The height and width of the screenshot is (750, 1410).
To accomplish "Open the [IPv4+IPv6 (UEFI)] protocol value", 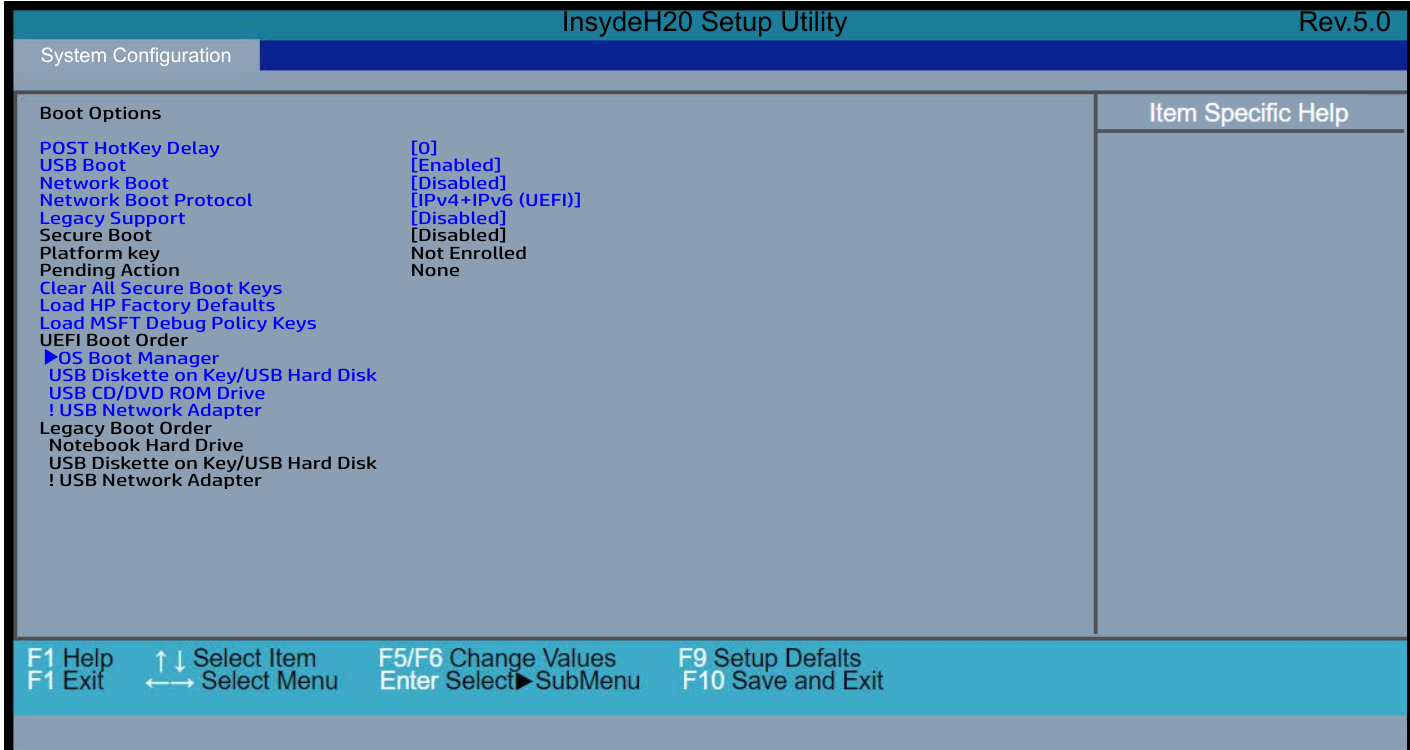I will [x=496, y=200].
